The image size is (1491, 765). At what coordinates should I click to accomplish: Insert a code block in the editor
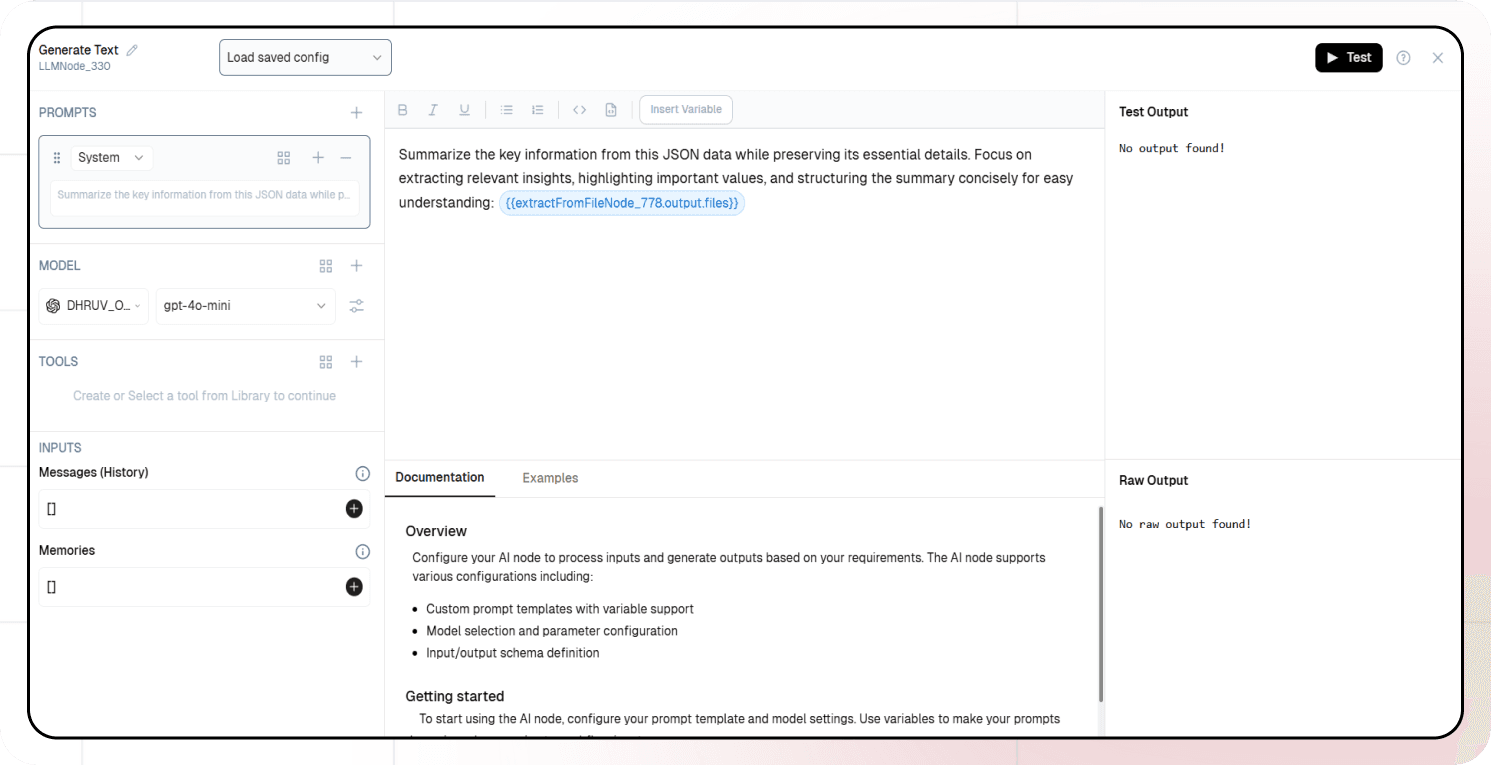(x=579, y=109)
